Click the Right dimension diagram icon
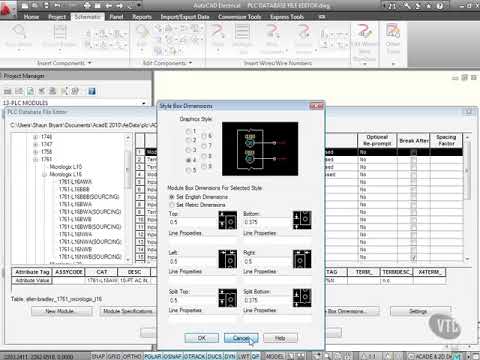 tap(302, 259)
